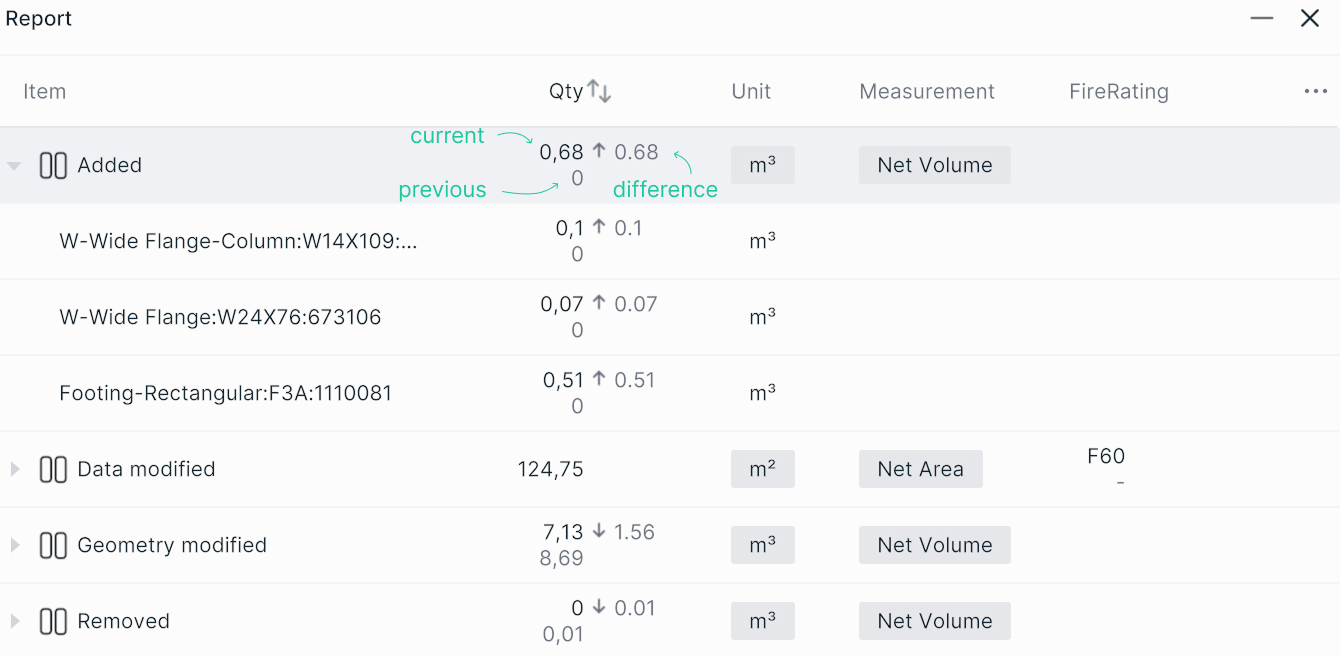
Task: Change Net Area measurement for Data modified
Action: (x=920, y=470)
